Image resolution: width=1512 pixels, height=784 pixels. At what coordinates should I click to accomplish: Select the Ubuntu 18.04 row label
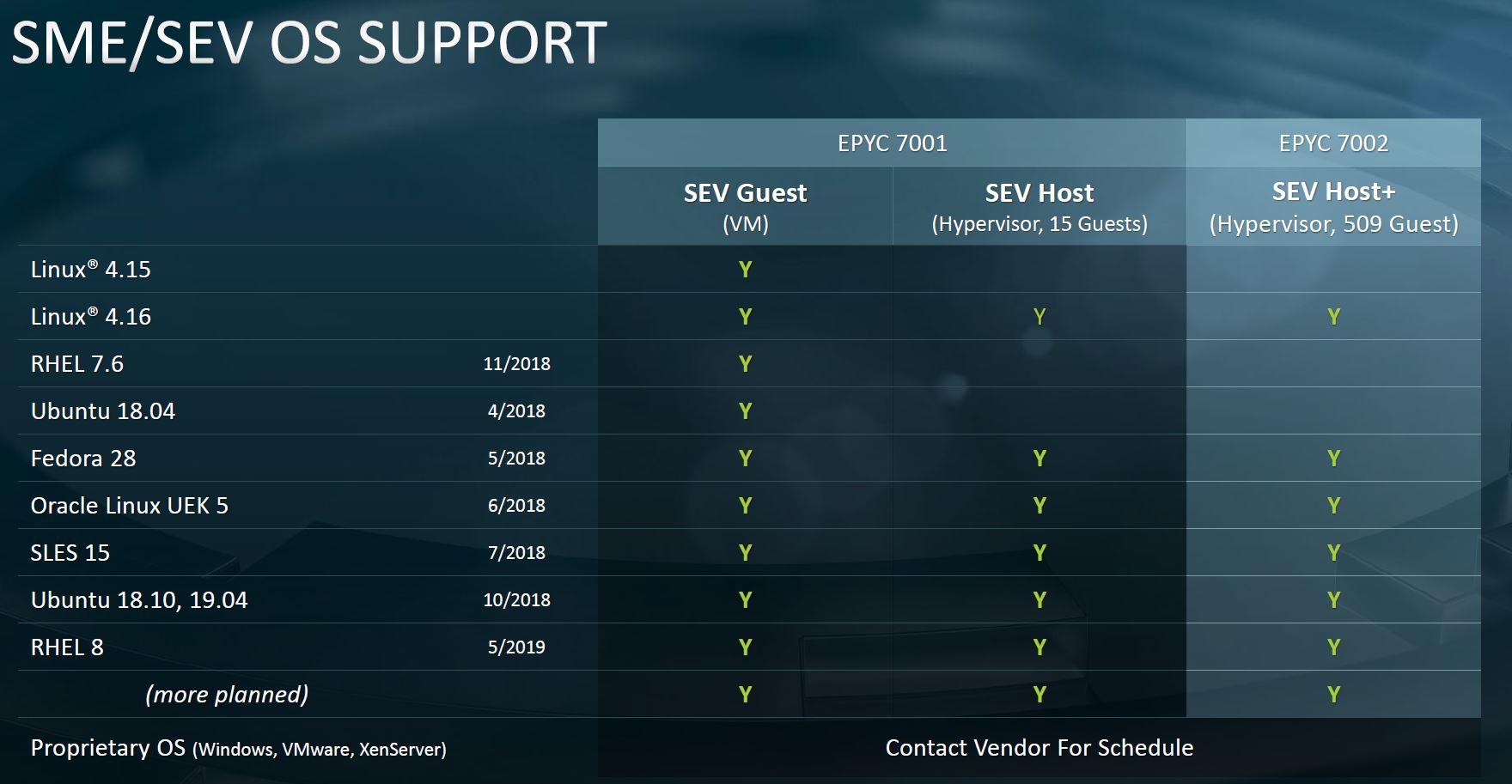[x=103, y=411]
